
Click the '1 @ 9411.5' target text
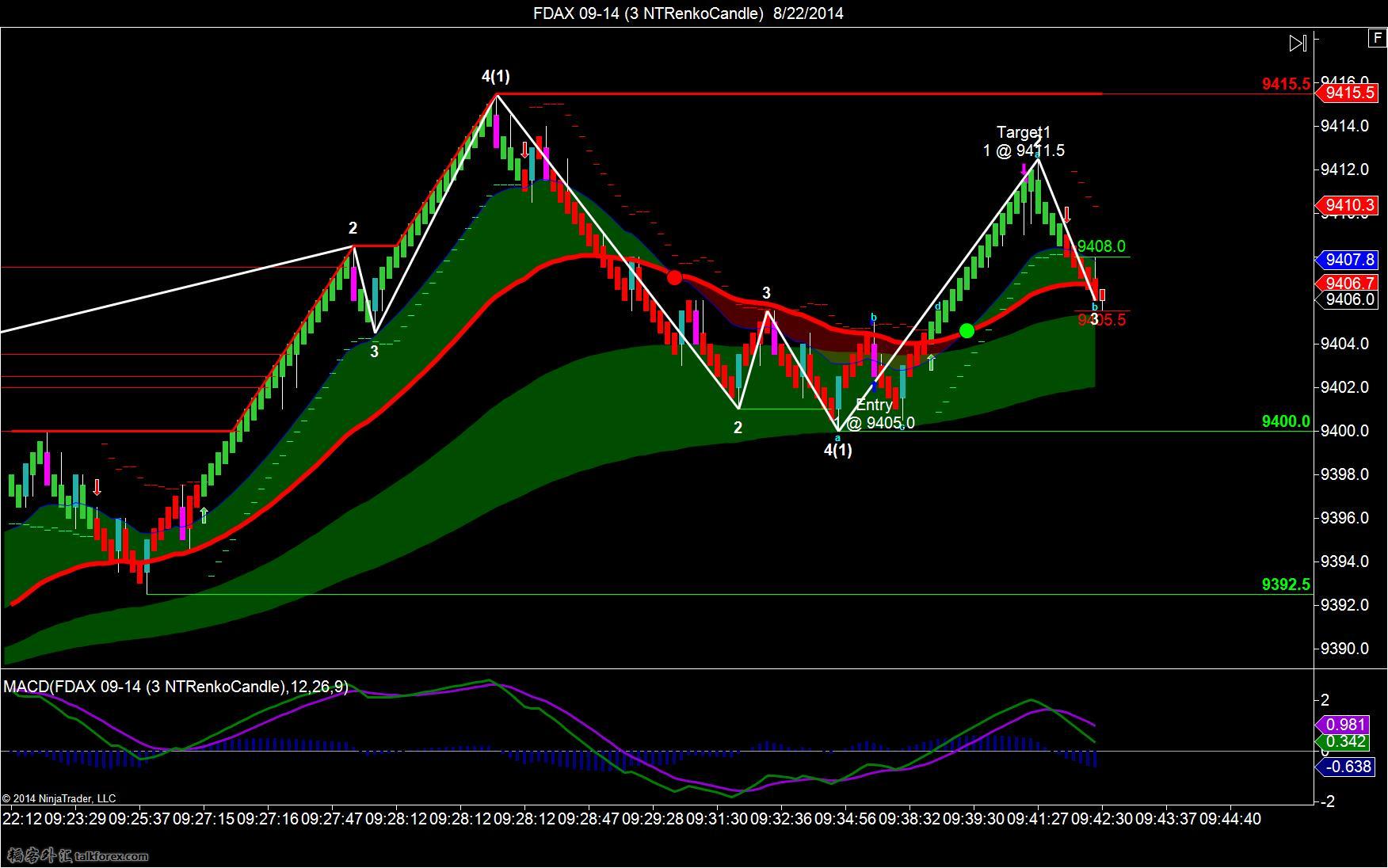[x=1024, y=150]
